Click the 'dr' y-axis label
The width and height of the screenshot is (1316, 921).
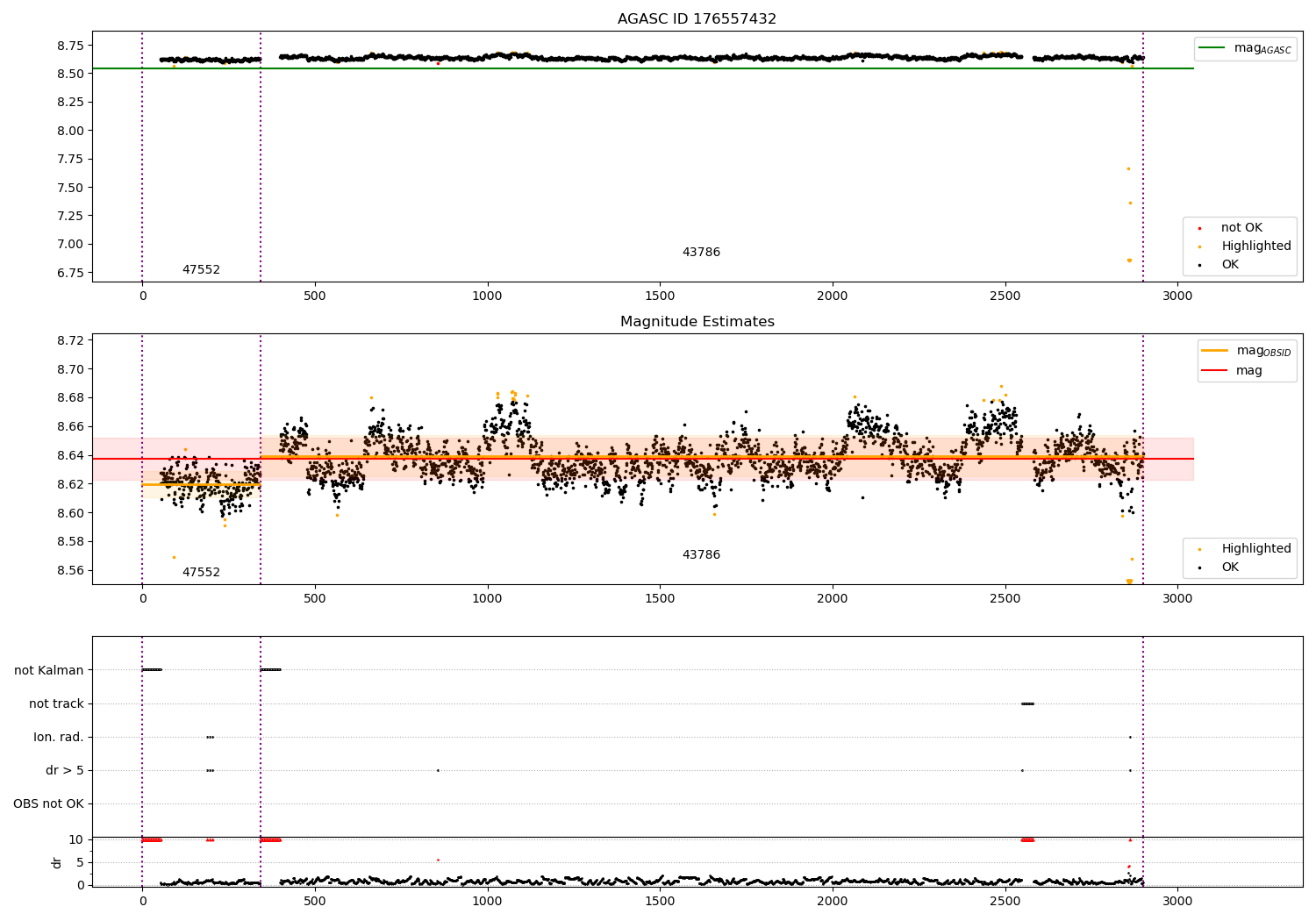tap(57, 862)
